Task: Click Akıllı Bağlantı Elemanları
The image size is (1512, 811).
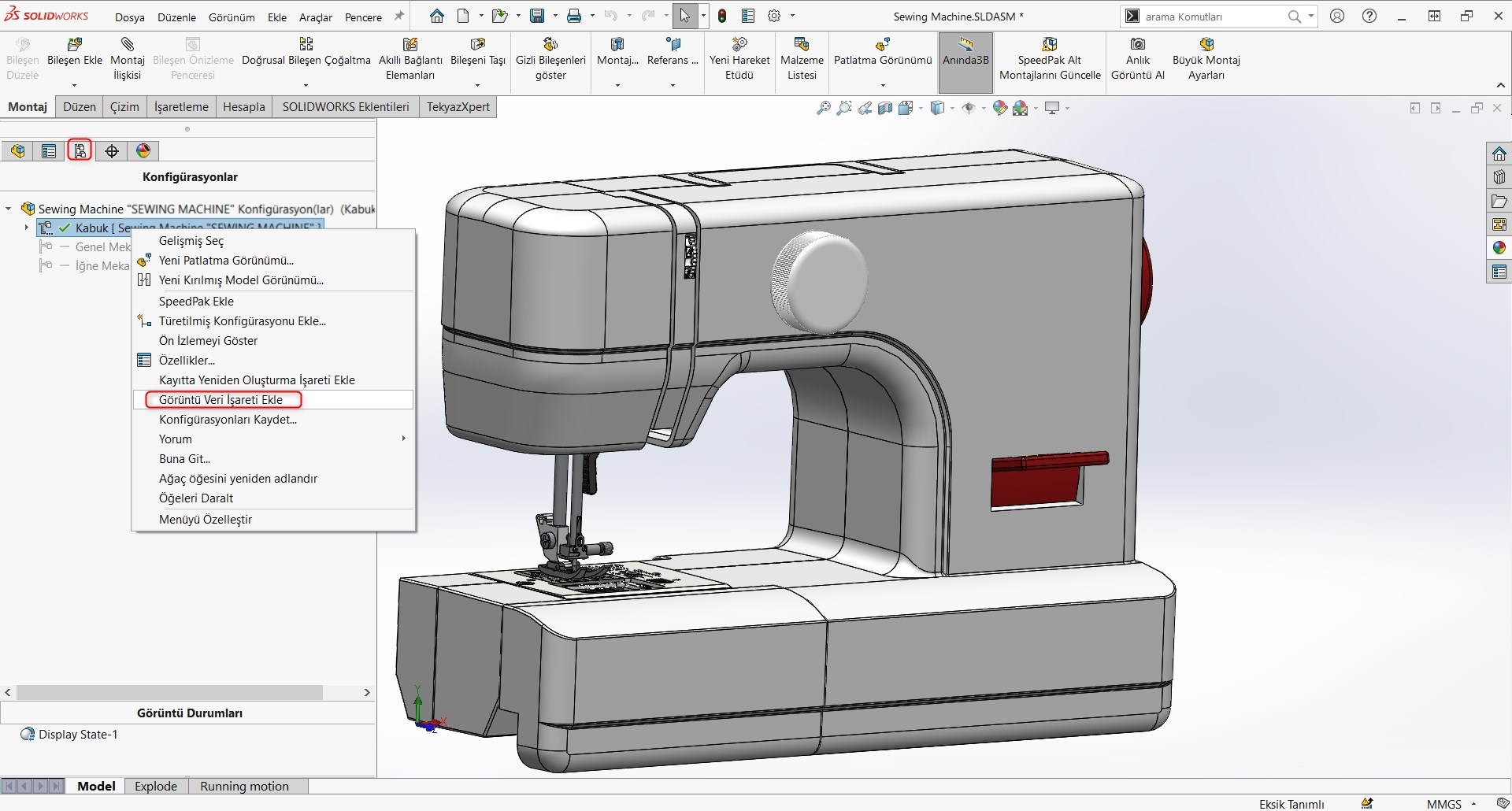Action: (x=410, y=59)
